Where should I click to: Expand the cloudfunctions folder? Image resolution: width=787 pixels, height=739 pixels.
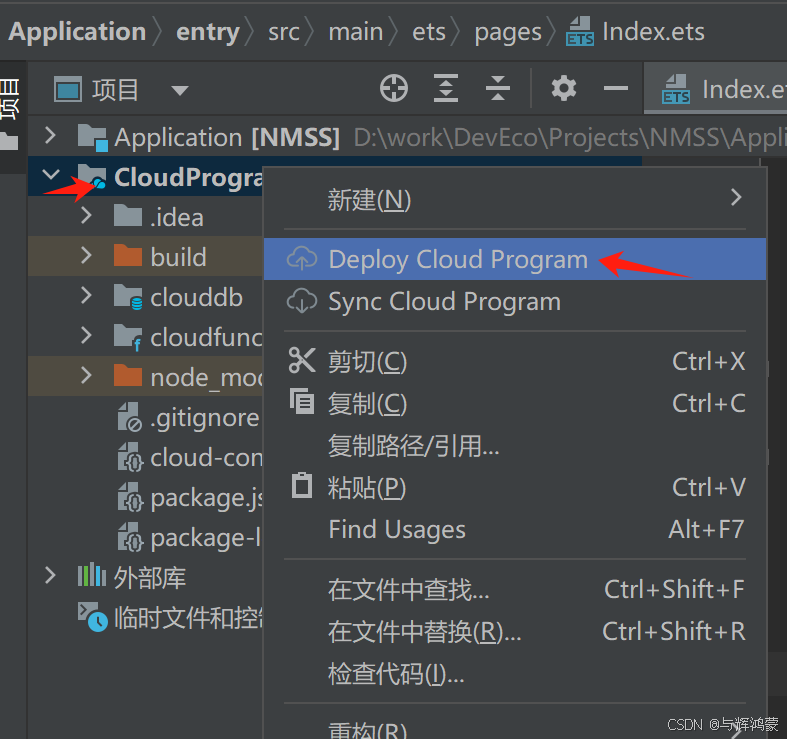point(86,335)
